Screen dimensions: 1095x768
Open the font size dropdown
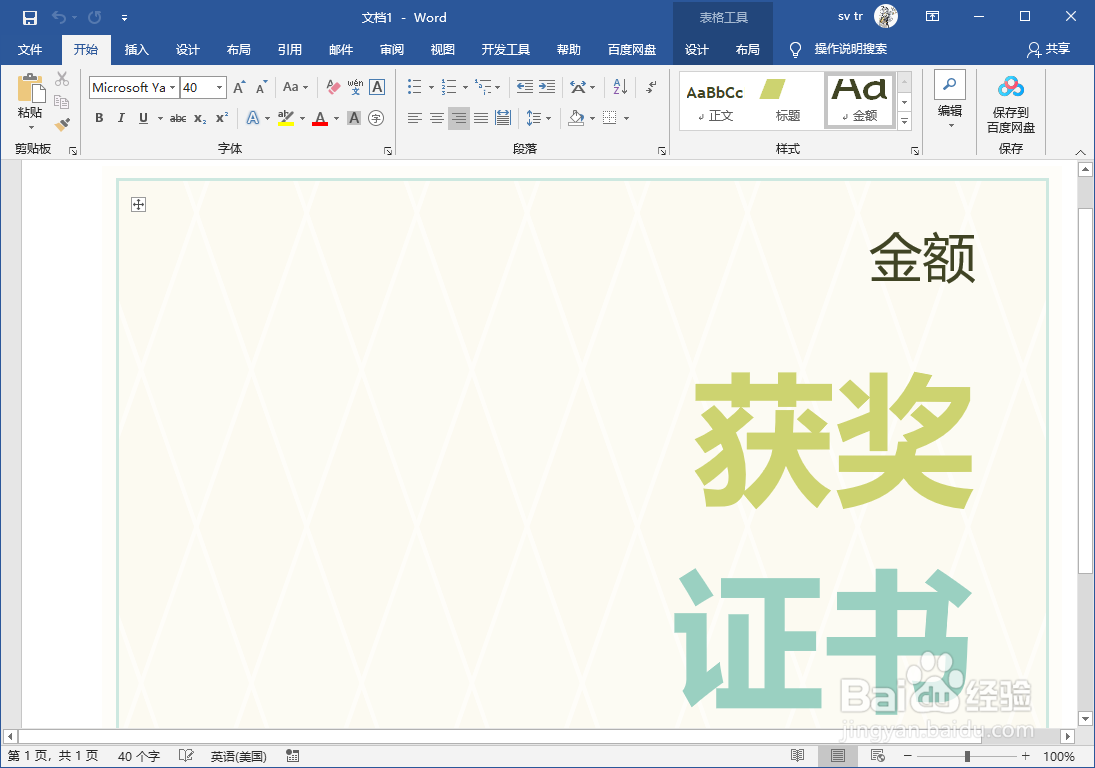219,87
